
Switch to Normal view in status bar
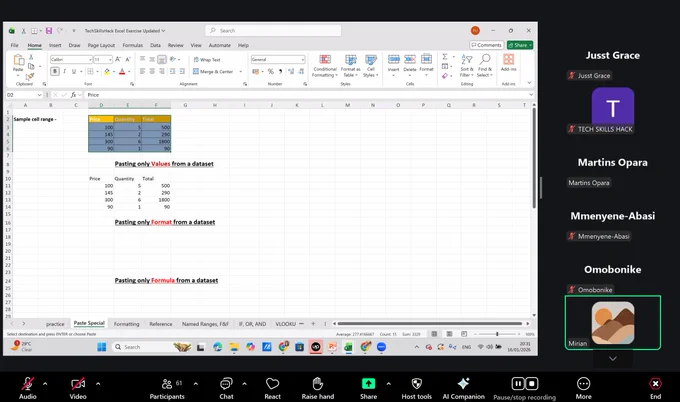point(434,334)
